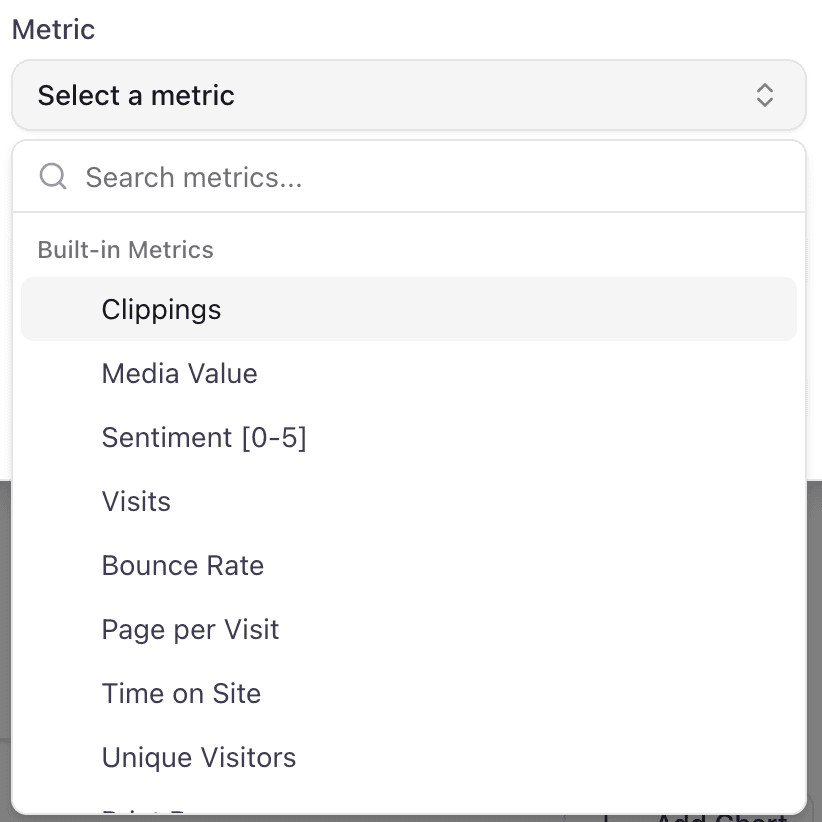
Task: Choose Media Value from the metric list
Action: (x=179, y=373)
